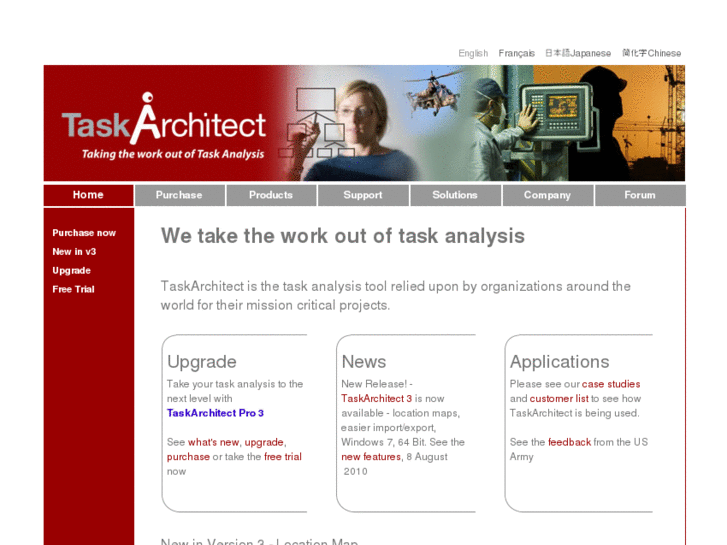Open the TaskArchitect Pro 3 link
The width and height of the screenshot is (727, 545).
[x=215, y=413]
